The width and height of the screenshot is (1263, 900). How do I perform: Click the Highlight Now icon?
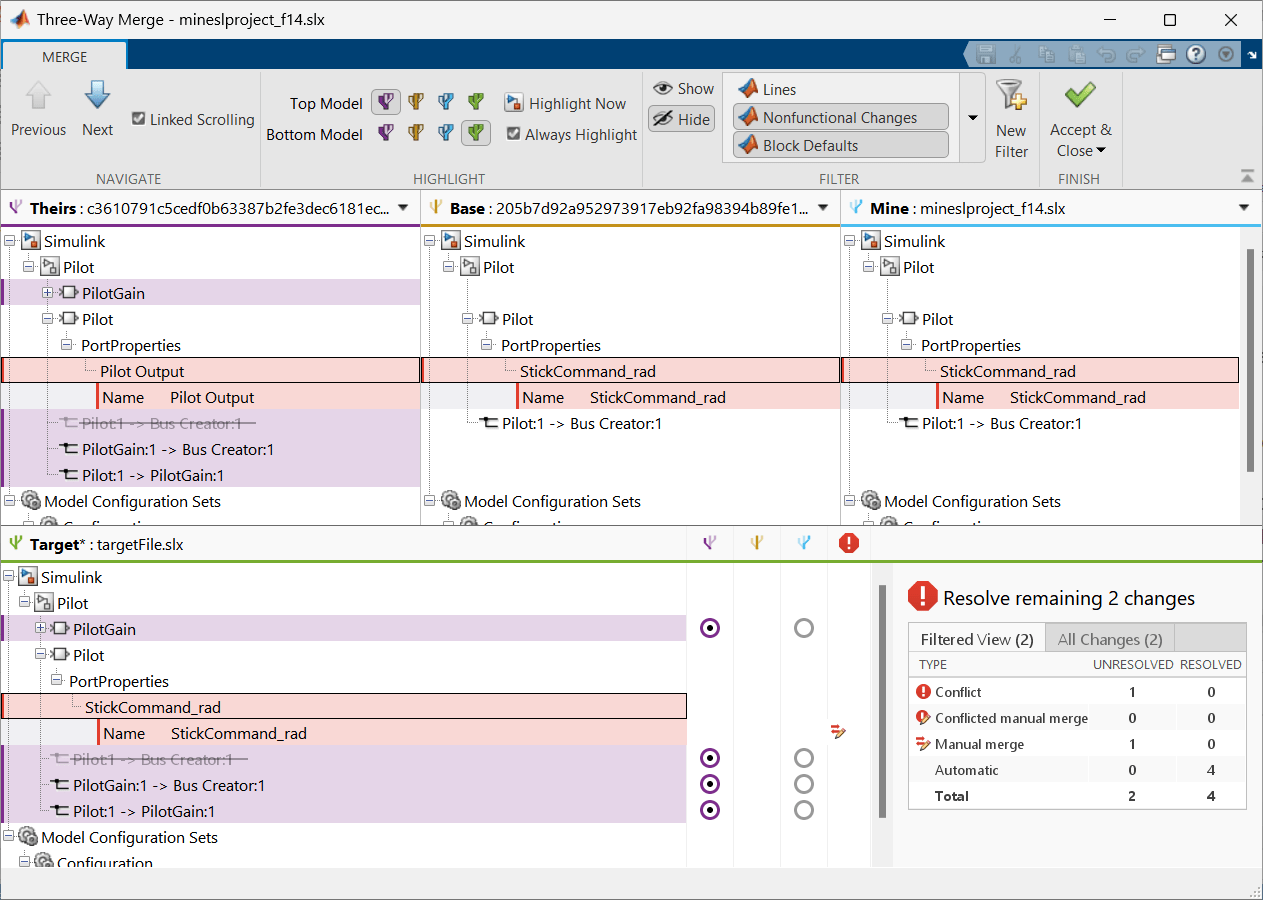click(514, 103)
